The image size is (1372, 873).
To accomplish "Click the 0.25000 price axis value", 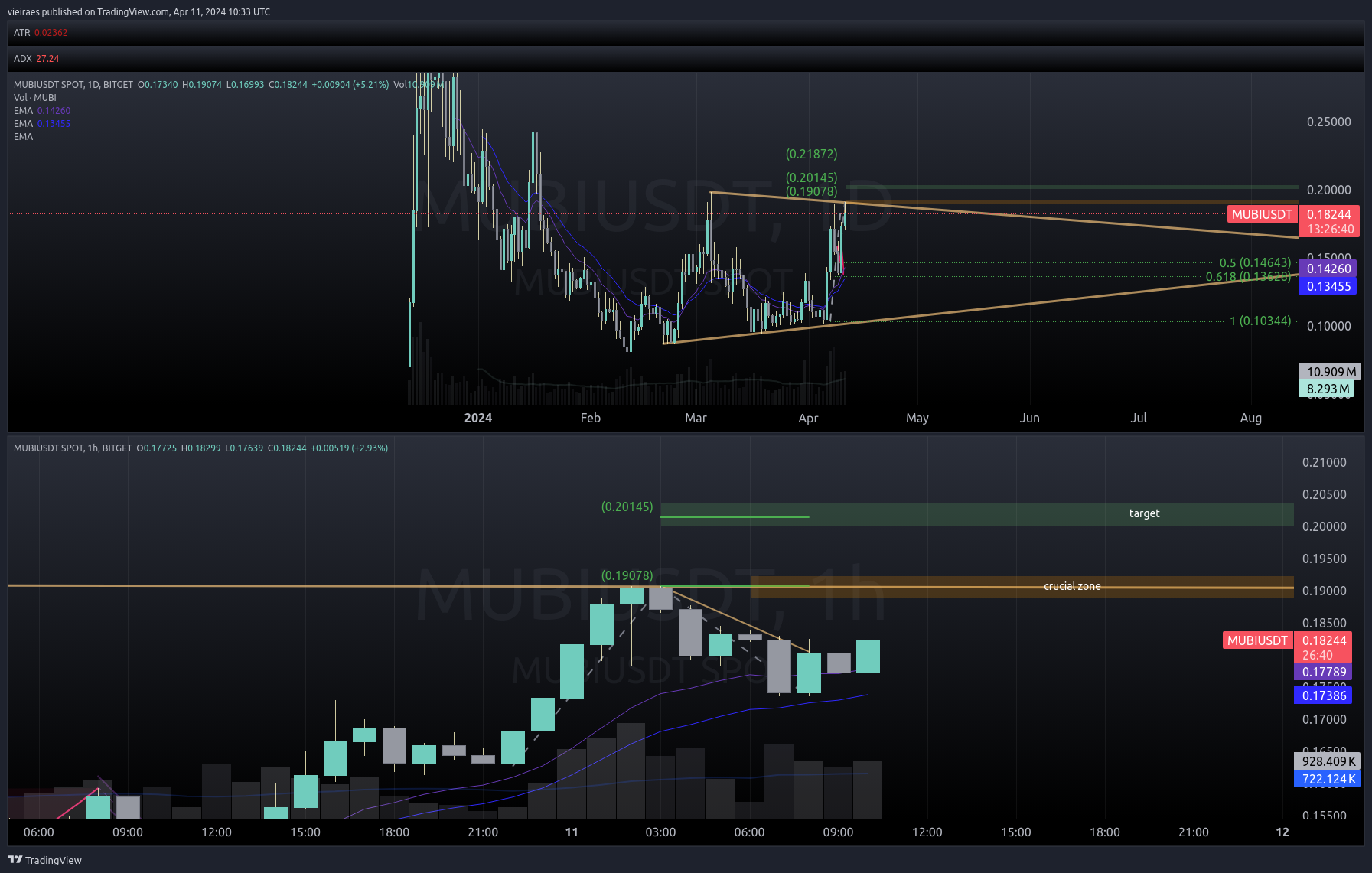I will tap(1329, 122).
